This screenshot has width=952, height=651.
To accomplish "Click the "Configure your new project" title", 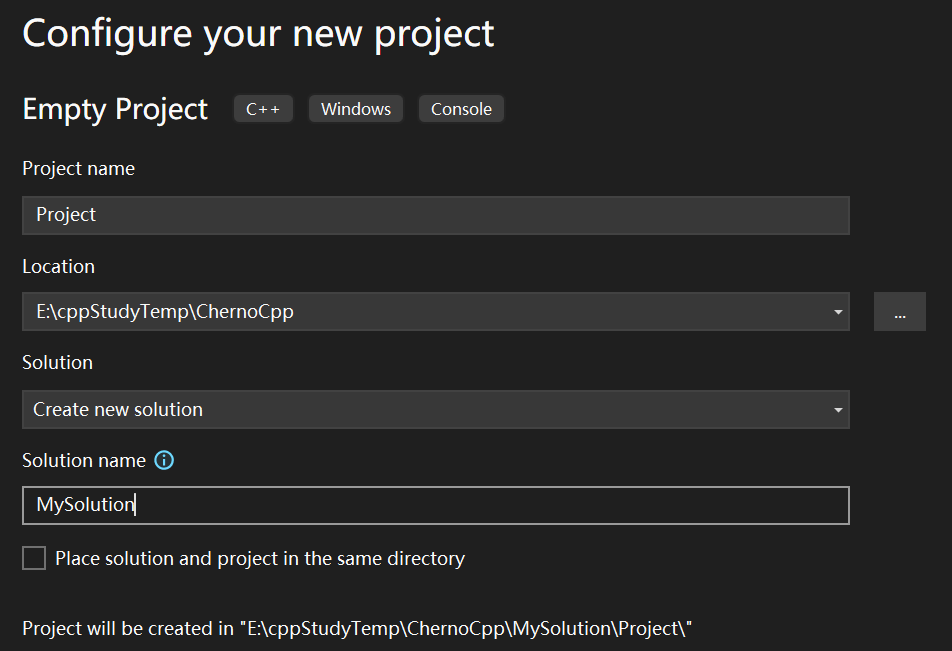I will tap(258, 33).
